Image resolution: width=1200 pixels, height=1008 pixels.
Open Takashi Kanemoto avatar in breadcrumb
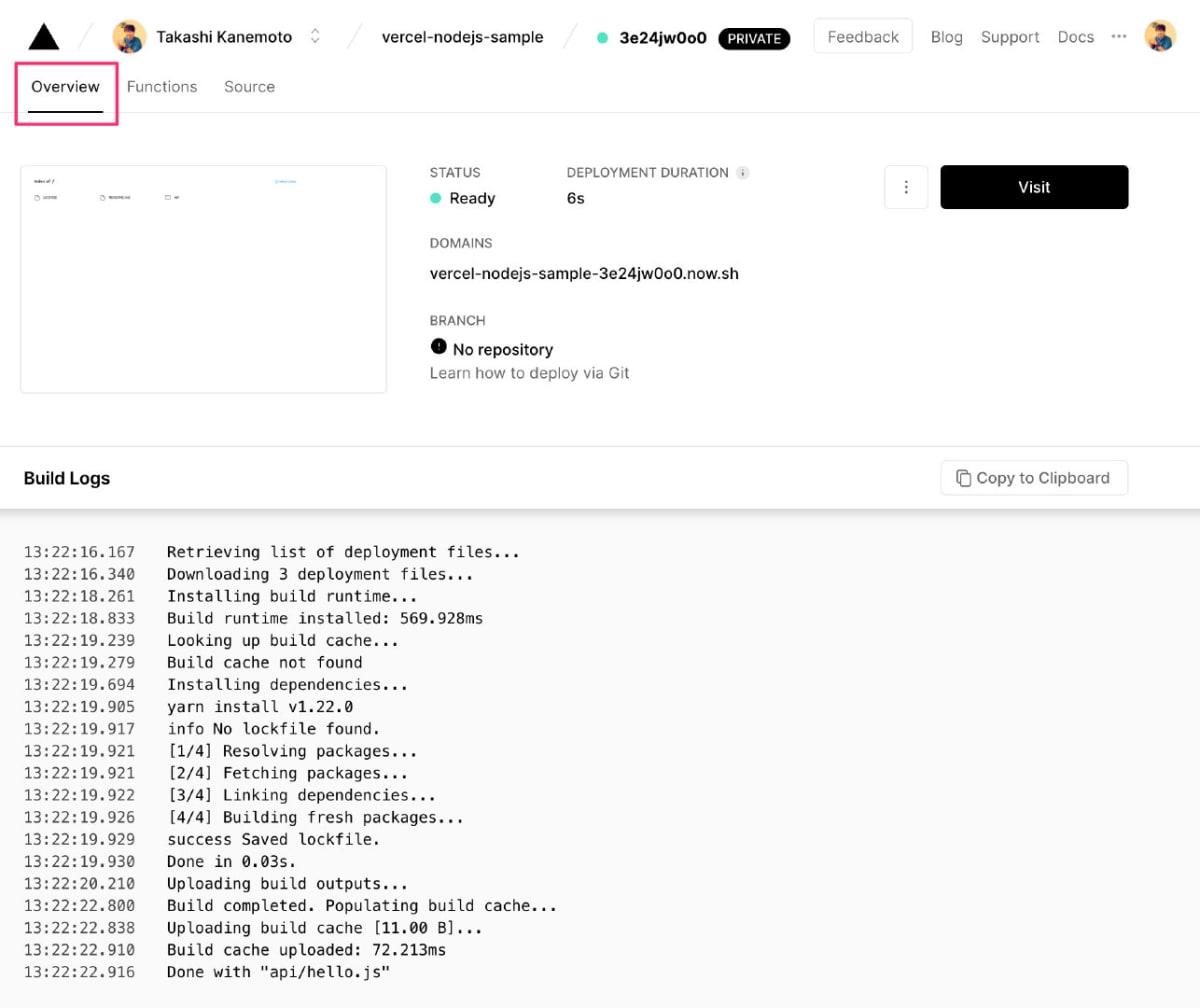[129, 37]
